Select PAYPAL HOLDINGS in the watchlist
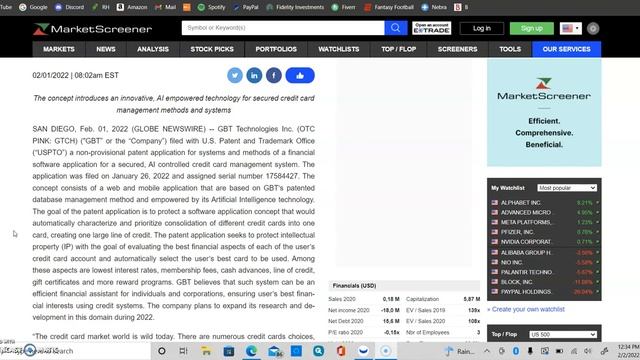 [x=526, y=292]
